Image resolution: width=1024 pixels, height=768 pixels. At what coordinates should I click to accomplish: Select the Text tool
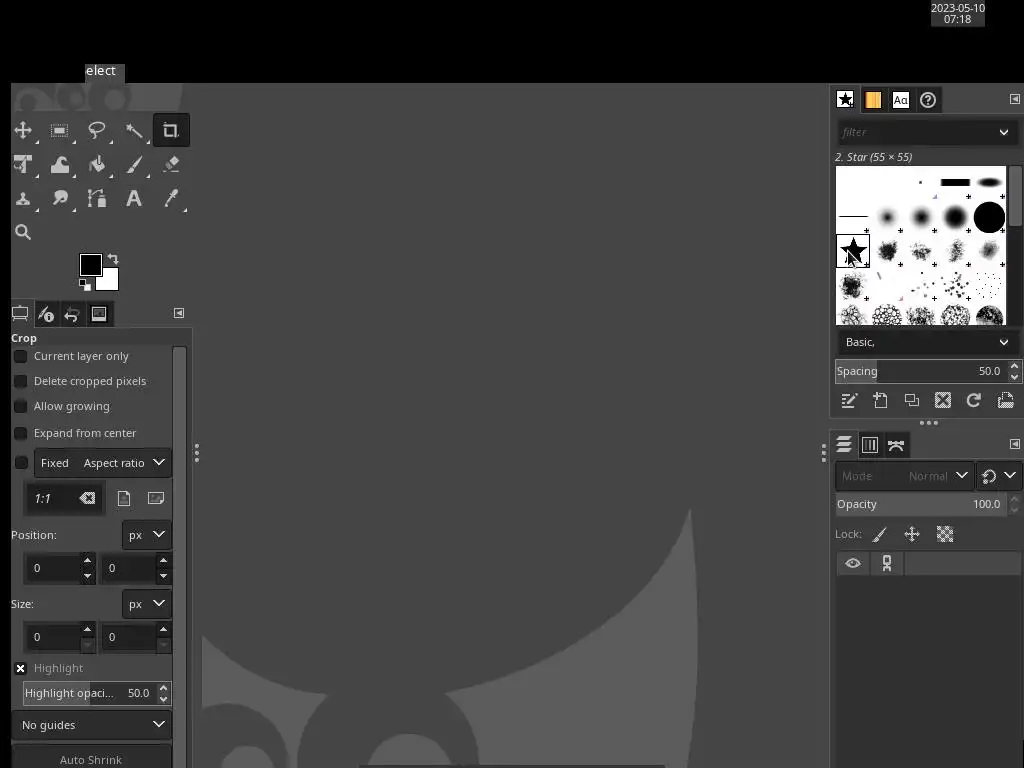coord(134,198)
